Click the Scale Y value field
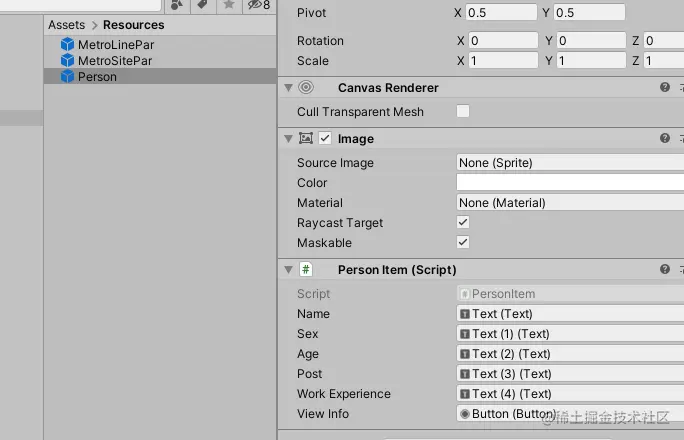The image size is (684, 440). pyautogui.click(x=591, y=61)
